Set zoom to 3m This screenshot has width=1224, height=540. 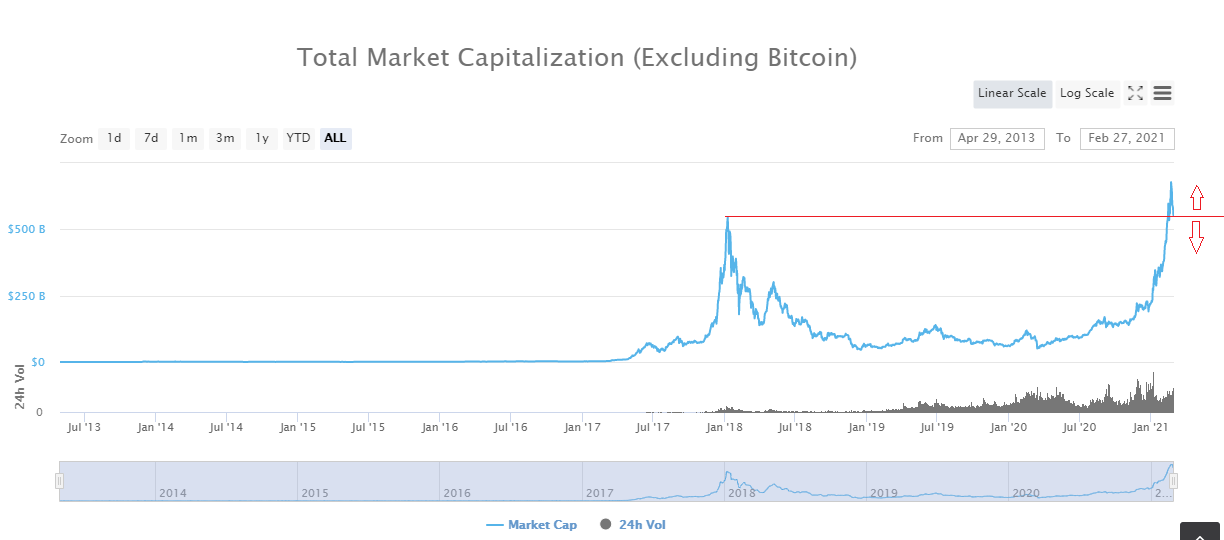[x=225, y=138]
